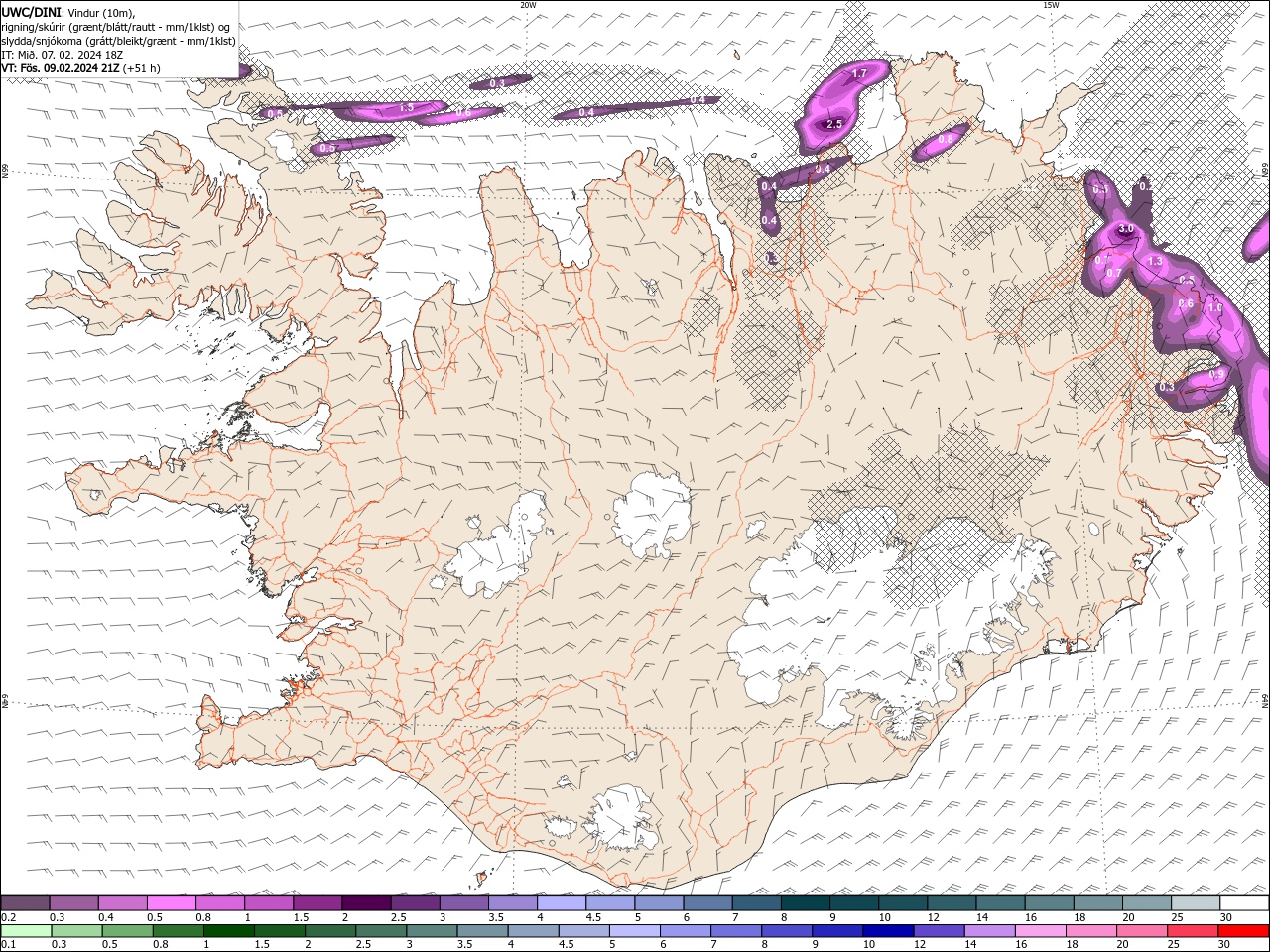The height and width of the screenshot is (952, 1270).
Task: Click the 'slydda/snjókoma' legend description line
Action: tap(119, 41)
